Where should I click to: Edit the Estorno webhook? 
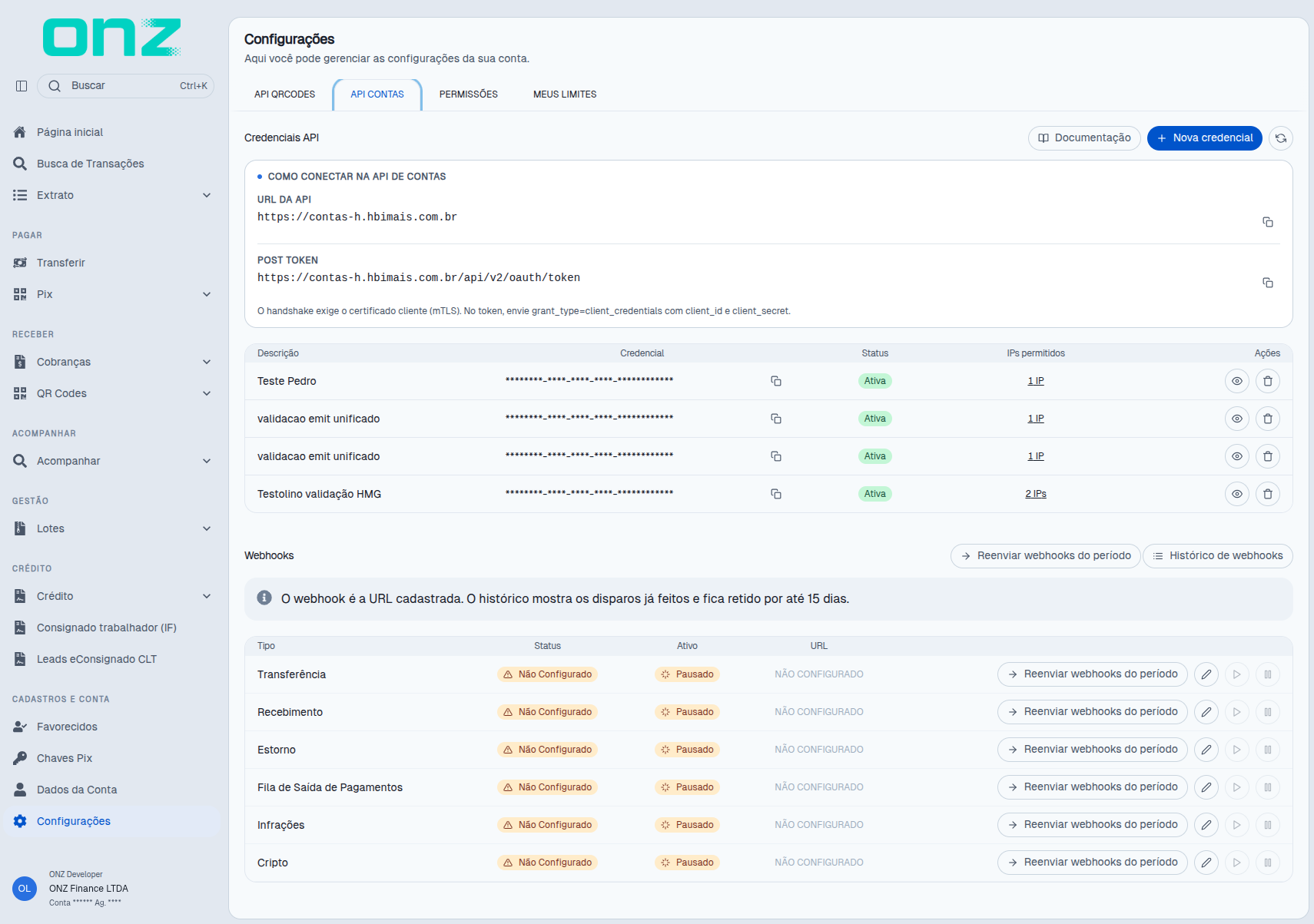[x=1206, y=750]
